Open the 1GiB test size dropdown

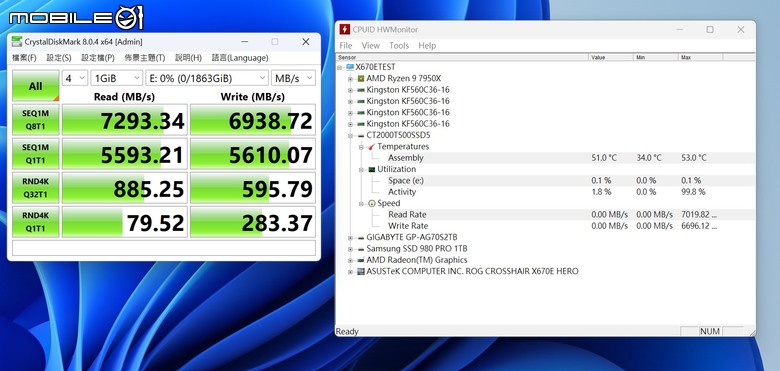click(117, 78)
